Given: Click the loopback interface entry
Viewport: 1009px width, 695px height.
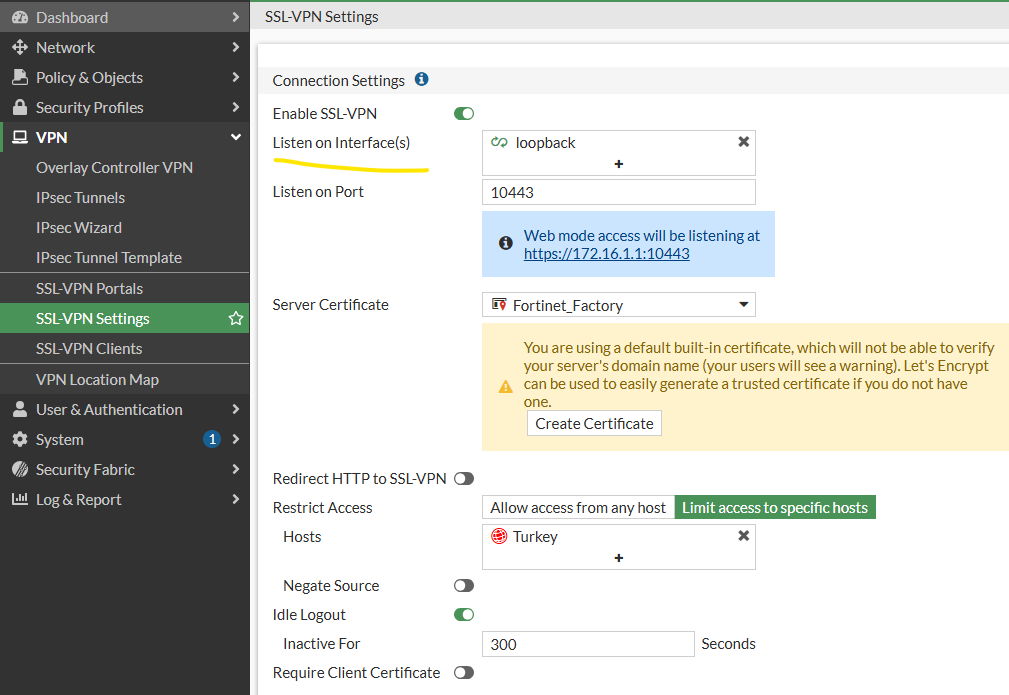Looking at the screenshot, I should coord(544,142).
